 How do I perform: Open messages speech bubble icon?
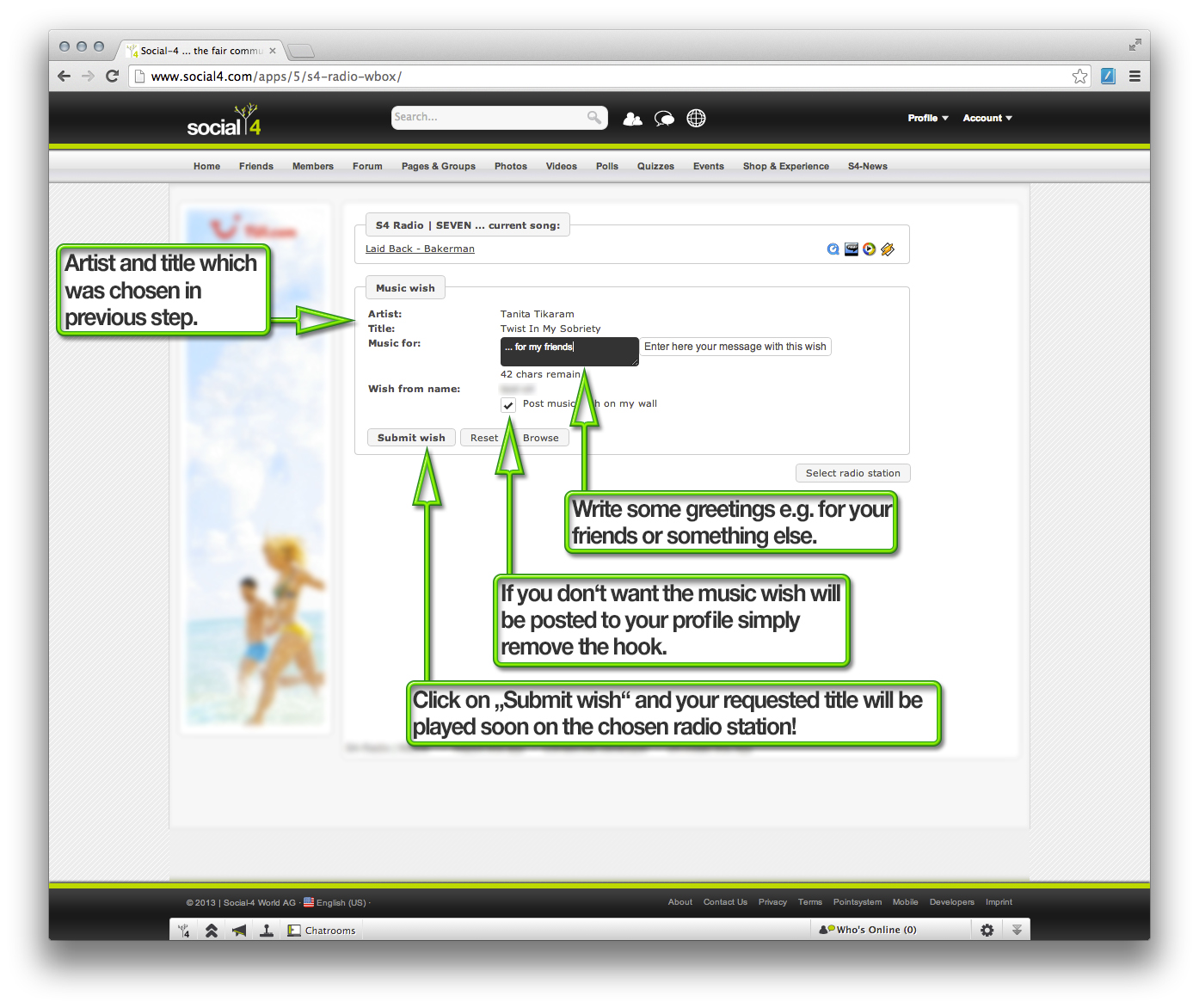[x=664, y=119]
